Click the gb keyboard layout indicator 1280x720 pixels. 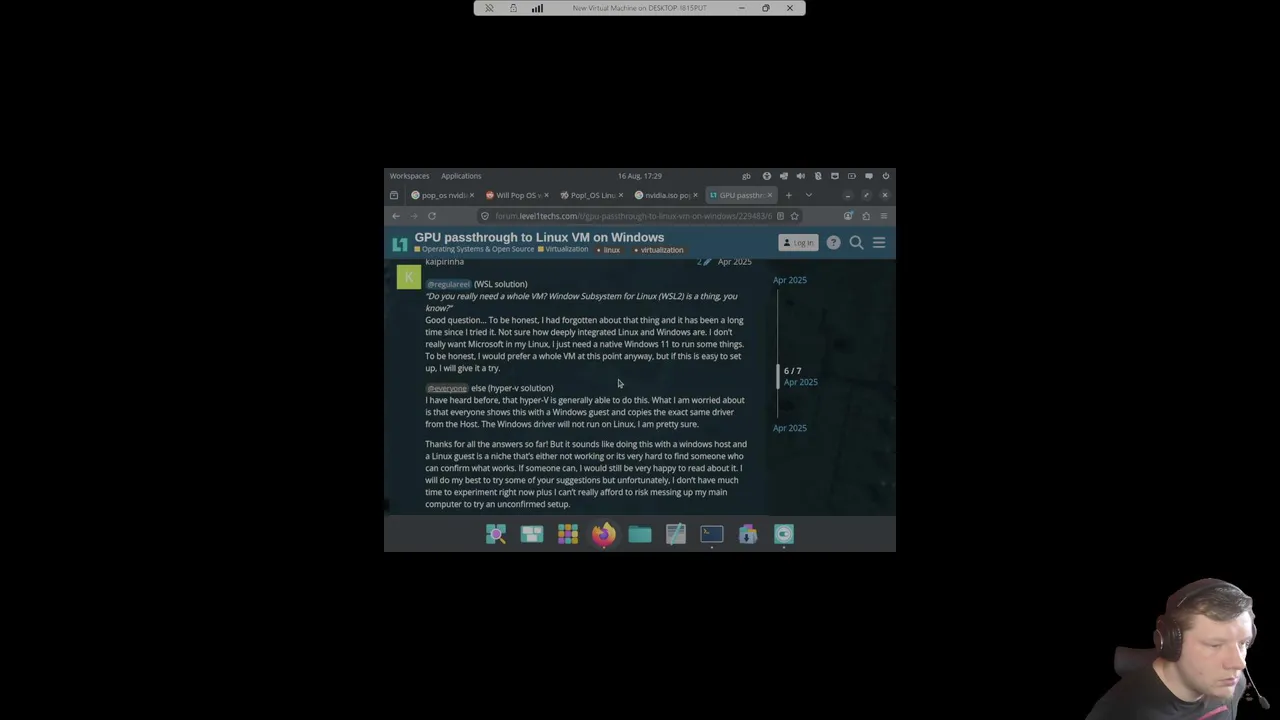(746, 176)
